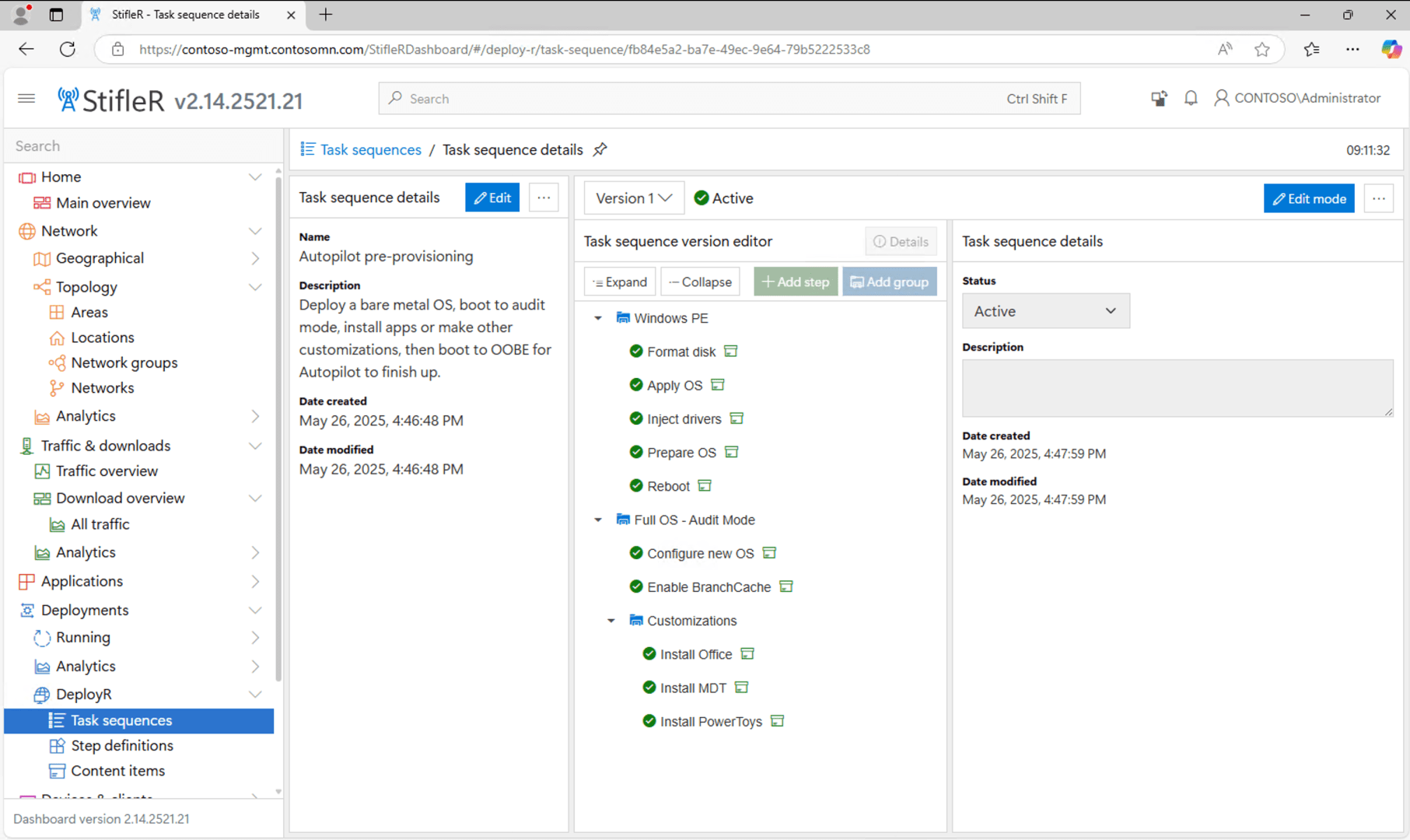The image size is (1410, 840).
Task: Click the CONTOSO\Administrator account icon
Action: tap(1221, 98)
